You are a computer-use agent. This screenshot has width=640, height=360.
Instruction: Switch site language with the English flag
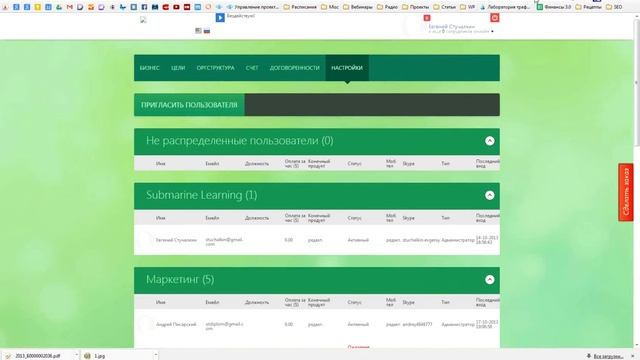pos(198,31)
